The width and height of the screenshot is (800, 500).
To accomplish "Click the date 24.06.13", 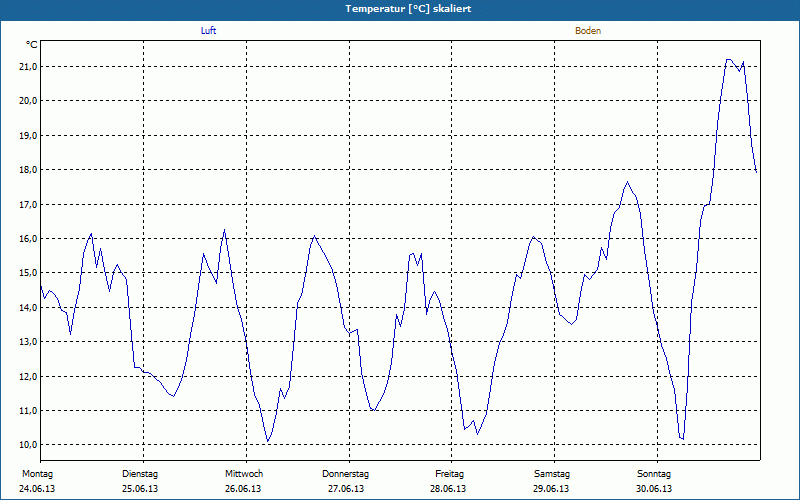I will click(x=37, y=489).
